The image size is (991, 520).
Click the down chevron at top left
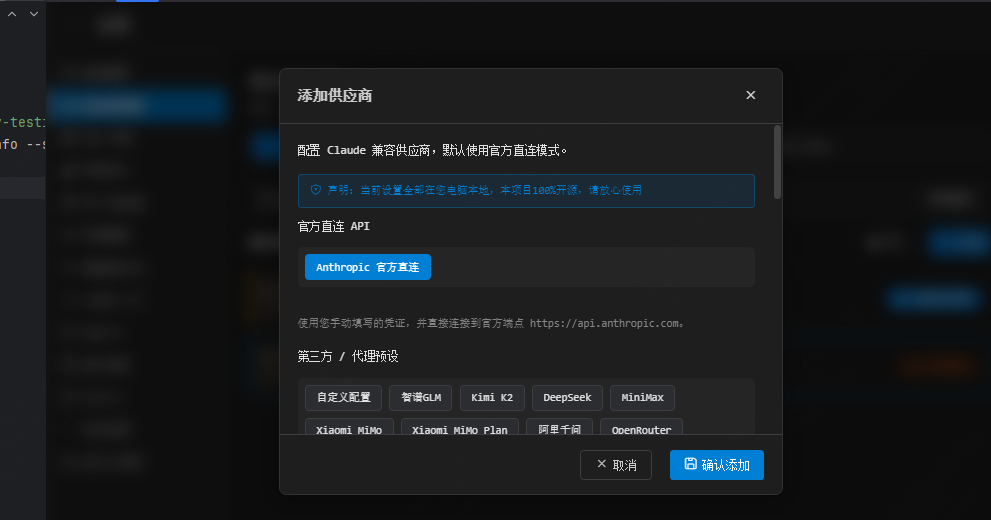(x=34, y=14)
